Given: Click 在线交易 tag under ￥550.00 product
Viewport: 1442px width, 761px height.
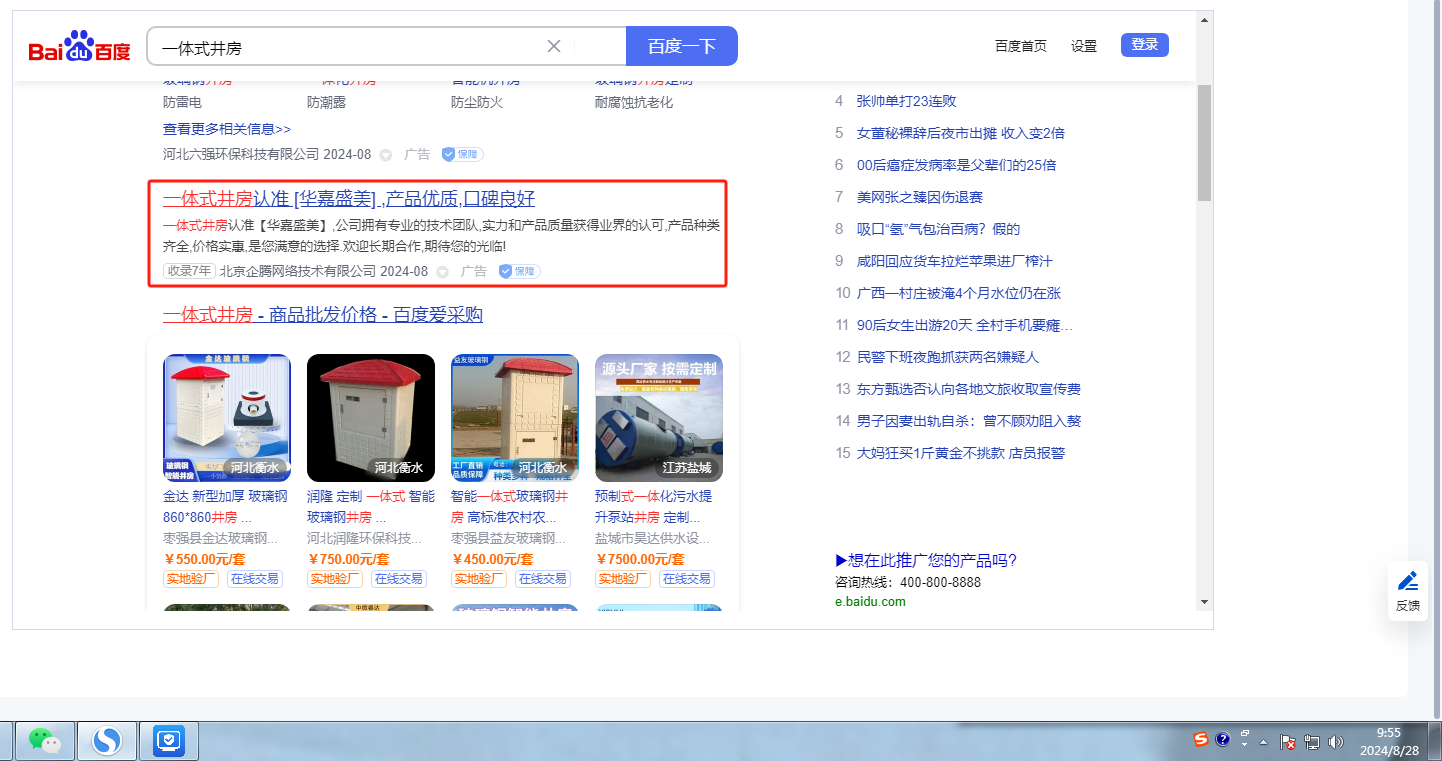Looking at the screenshot, I should (x=255, y=579).
